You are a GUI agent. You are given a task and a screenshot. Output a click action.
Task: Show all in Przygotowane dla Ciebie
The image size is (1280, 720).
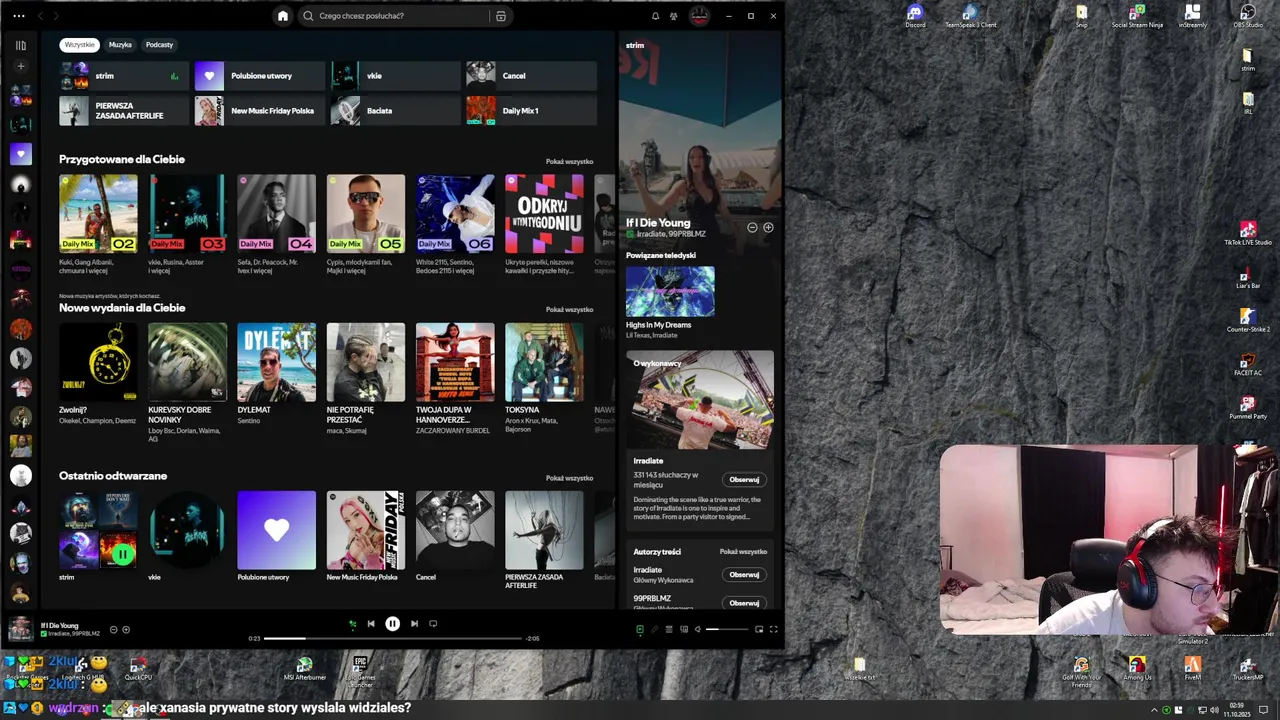[x=569, y=161]
